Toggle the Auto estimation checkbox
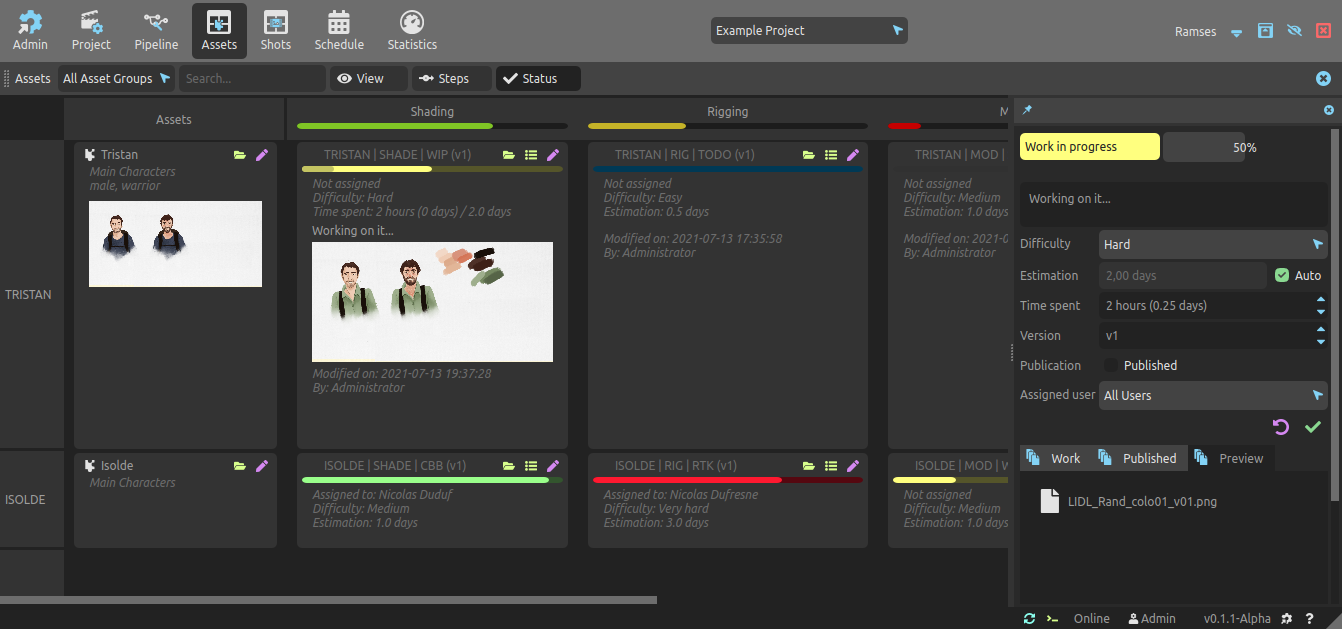Screen dimensions: 1342x629 [x=1282, y=275]
